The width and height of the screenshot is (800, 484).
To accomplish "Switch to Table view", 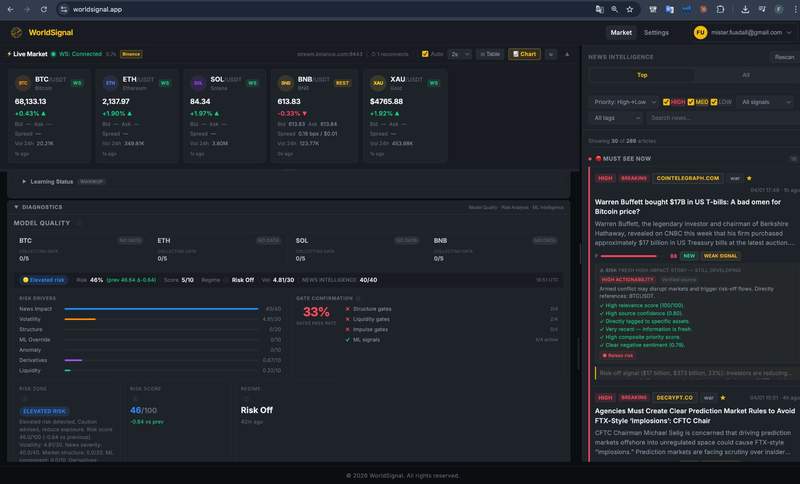I will tap(490, 54).
